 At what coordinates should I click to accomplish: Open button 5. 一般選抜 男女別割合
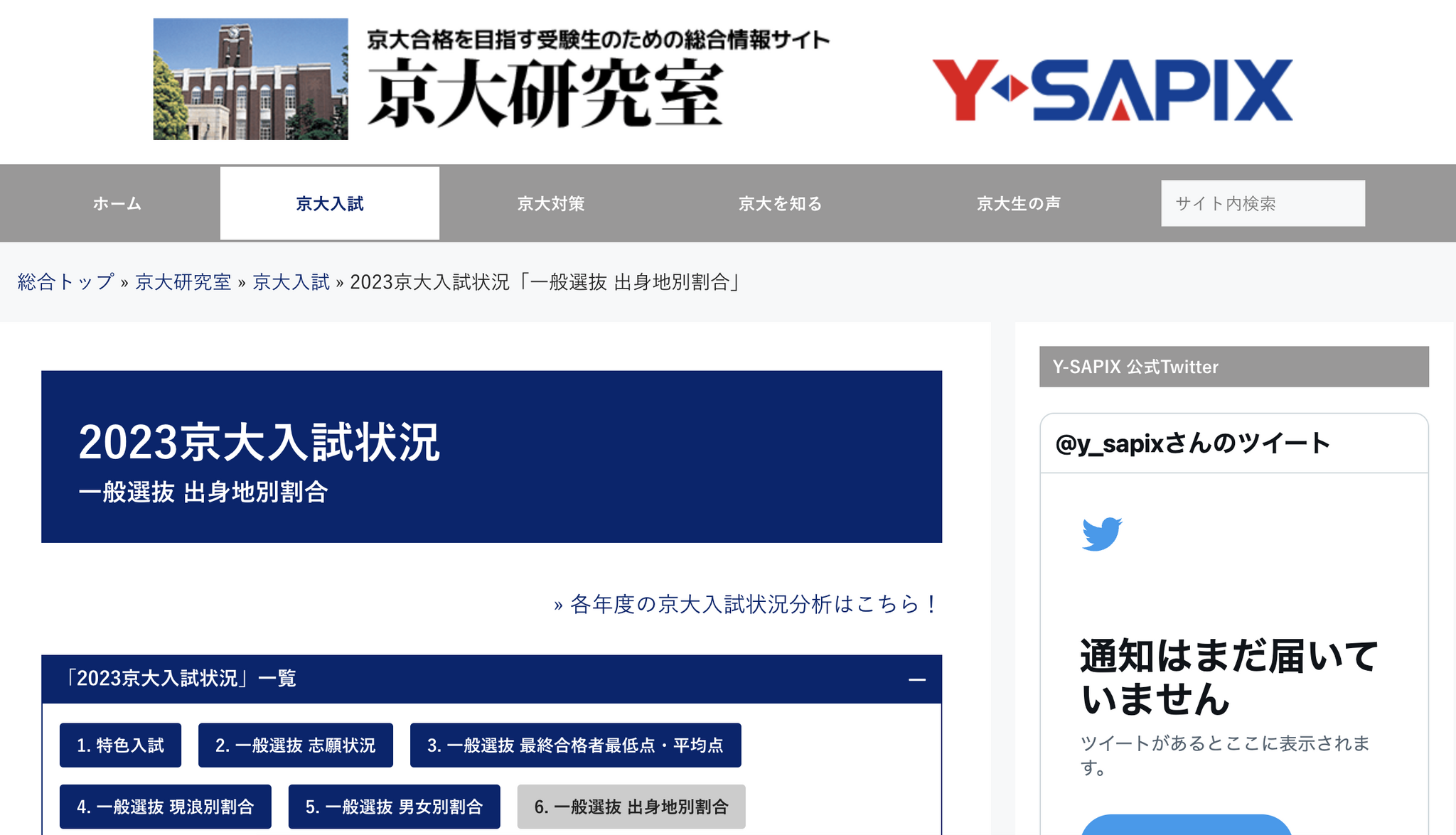394,807
